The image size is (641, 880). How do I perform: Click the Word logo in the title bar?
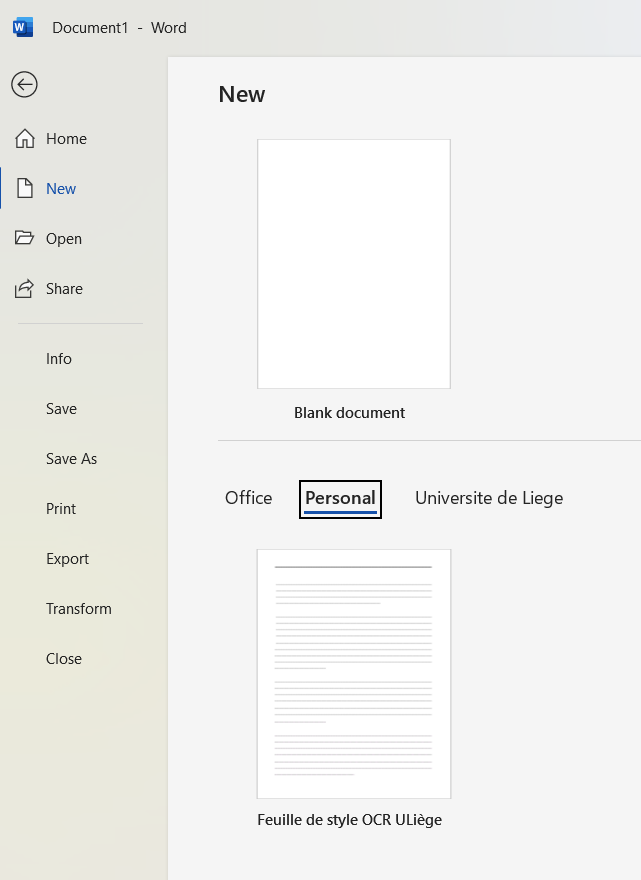click(x=23, y=28)
